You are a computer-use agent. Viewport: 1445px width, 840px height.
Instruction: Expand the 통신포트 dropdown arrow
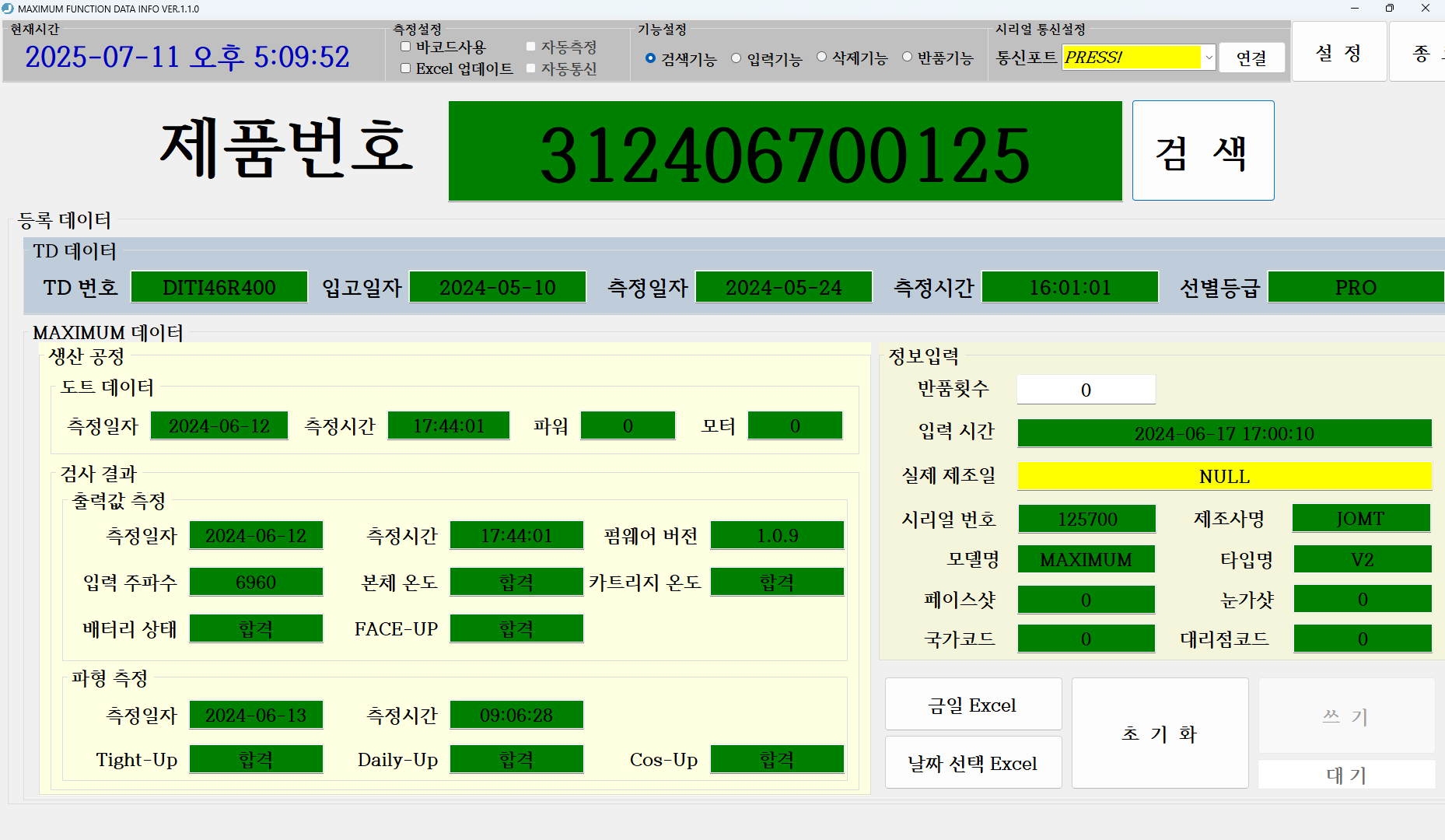[x=1209, y=58]
